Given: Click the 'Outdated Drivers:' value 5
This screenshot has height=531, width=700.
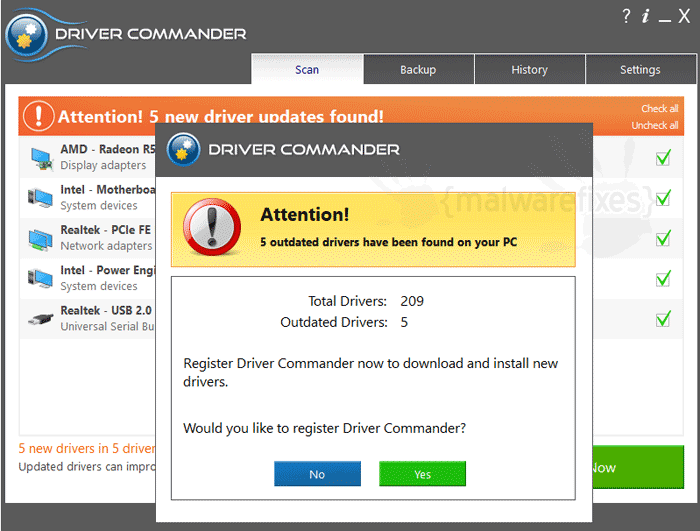Looking at the screenshot, I should pyautogui.click(x=404, y=322).
